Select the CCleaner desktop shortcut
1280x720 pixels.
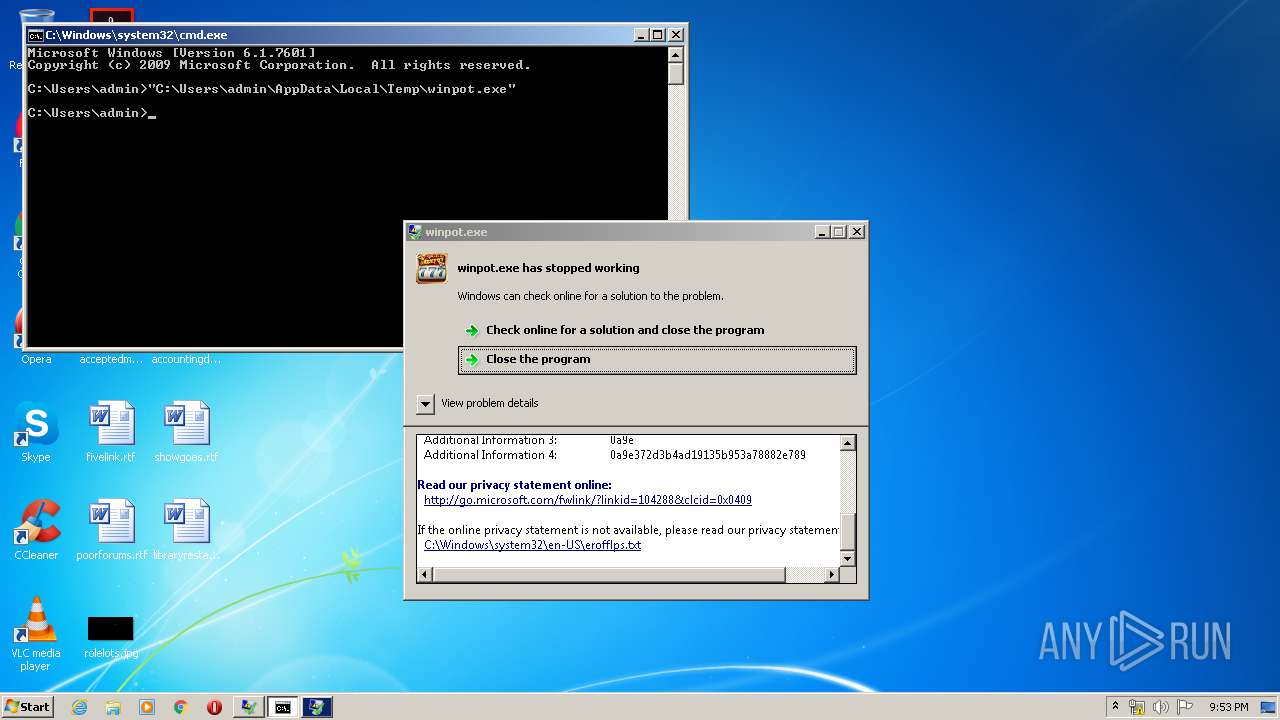[36, 530]
